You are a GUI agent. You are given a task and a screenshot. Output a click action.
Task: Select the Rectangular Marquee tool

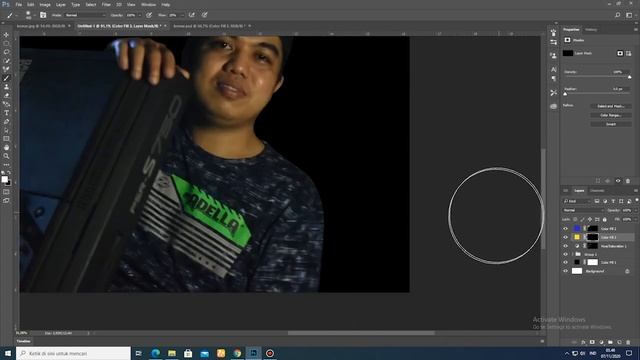click(x=6, y=44)
